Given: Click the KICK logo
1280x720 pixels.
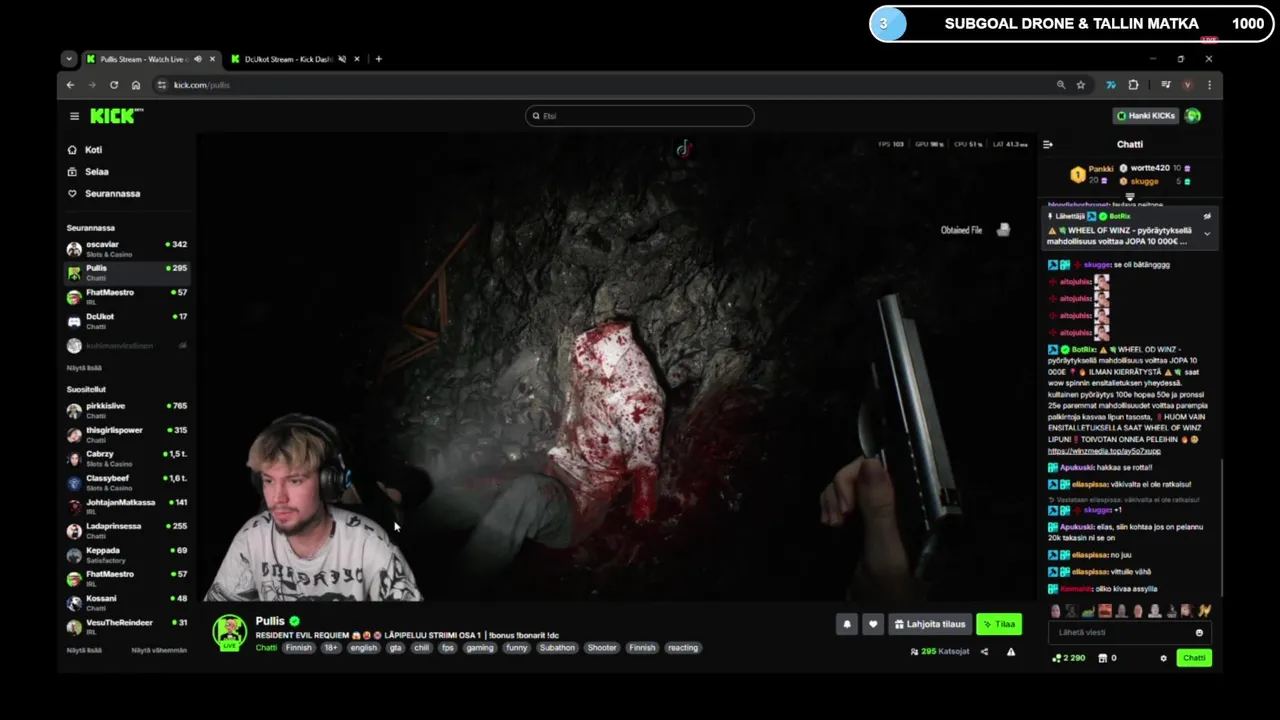Looking at the screenshot, I should [x=116, y=116].
